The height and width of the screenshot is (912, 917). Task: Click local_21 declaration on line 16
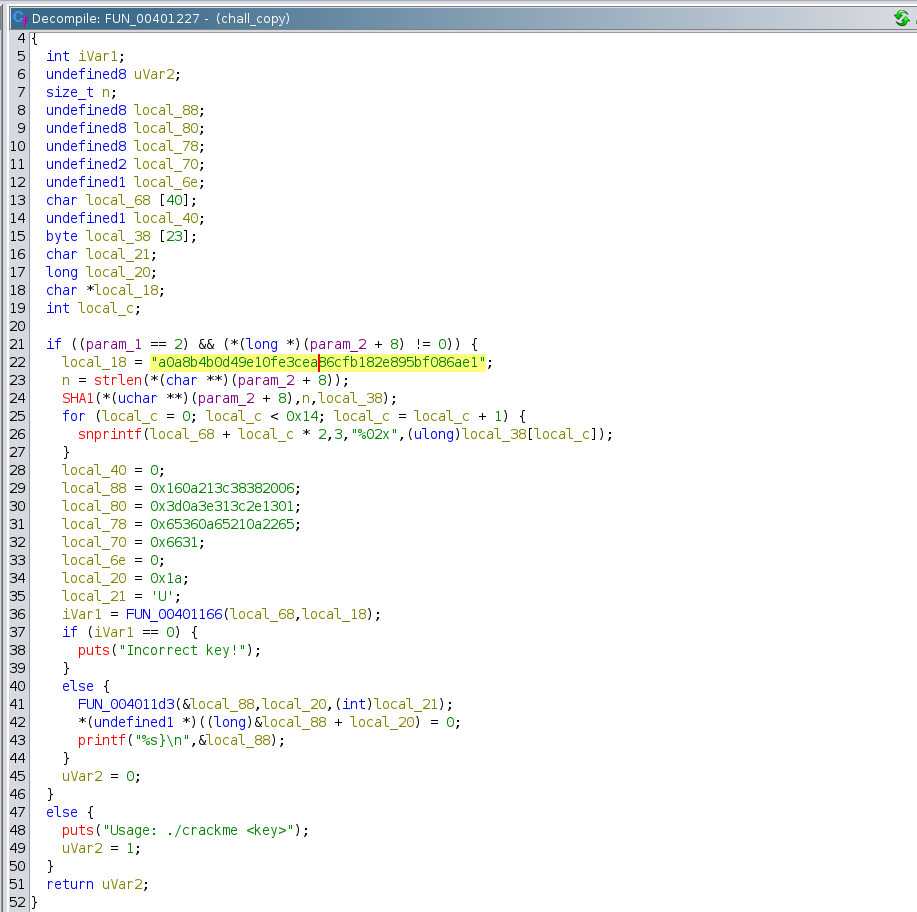pos(118,254)
